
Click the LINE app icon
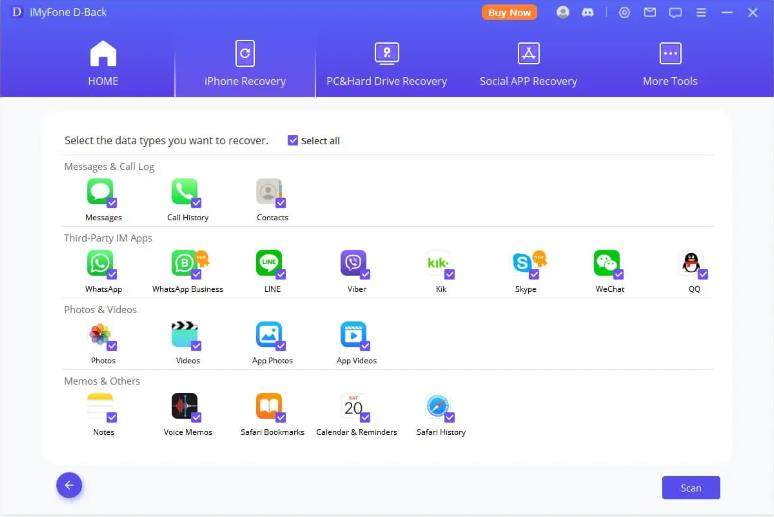click(x=269, y=263)
